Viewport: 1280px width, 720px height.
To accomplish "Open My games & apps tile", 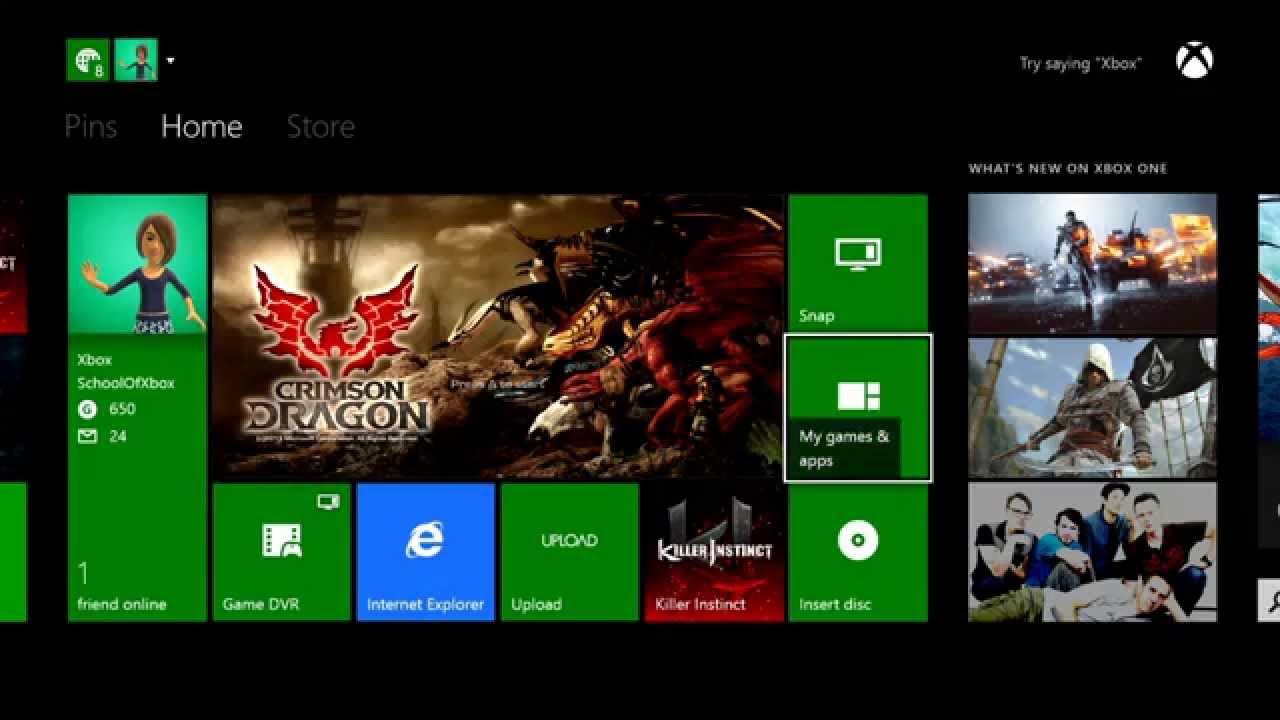I will tap(858, 408).
